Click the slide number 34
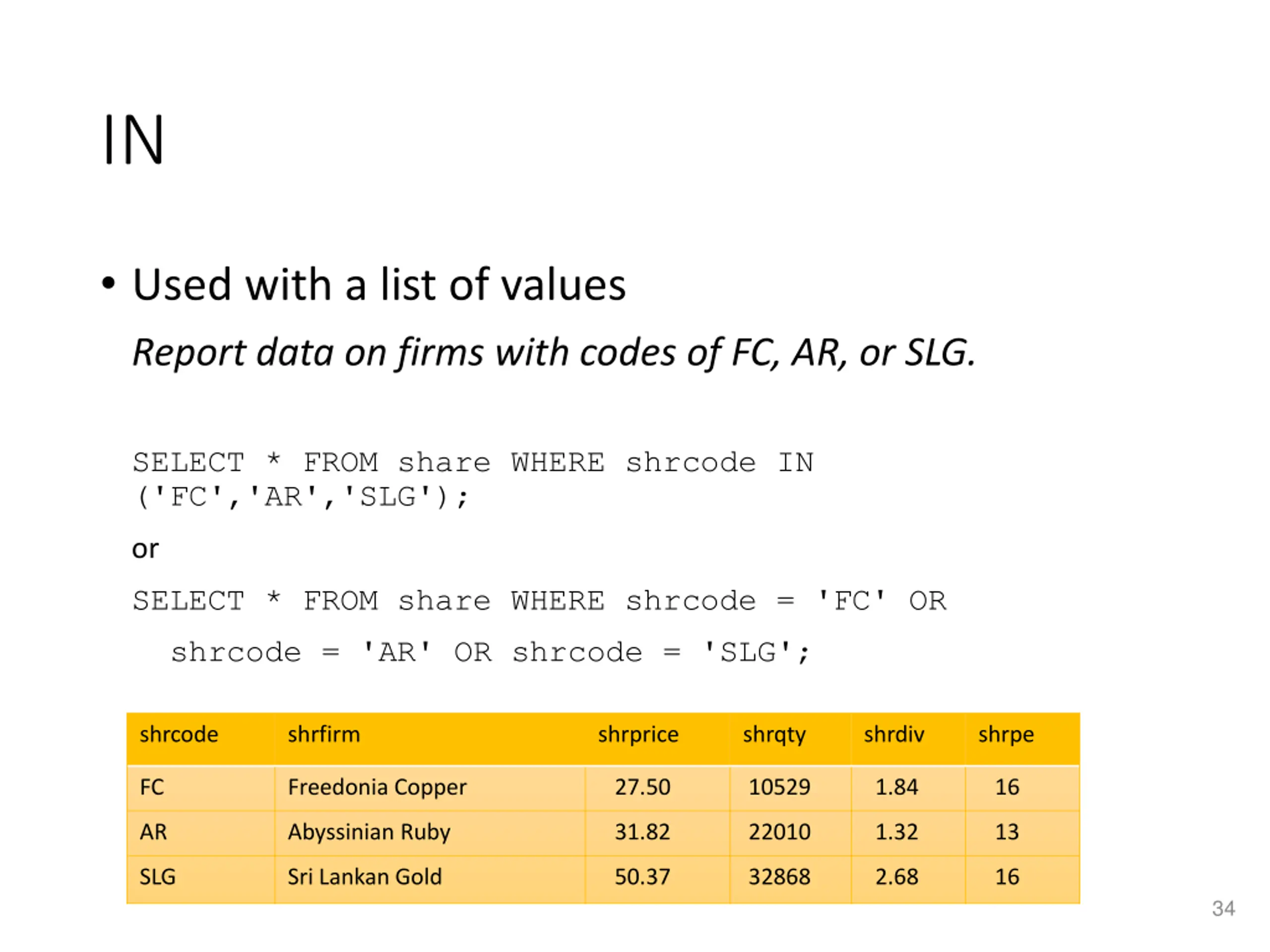The width and height of the screenshot is (1270, 952). 1223,909
